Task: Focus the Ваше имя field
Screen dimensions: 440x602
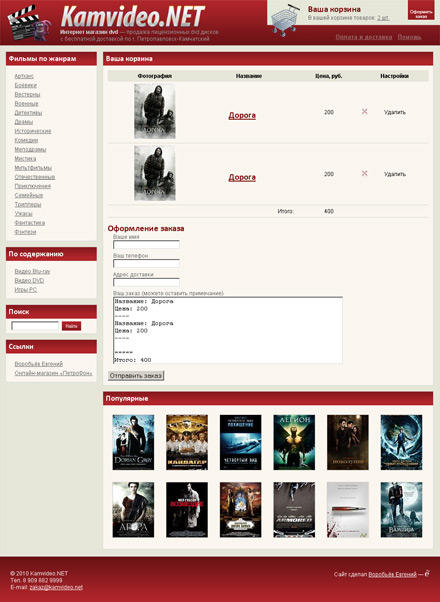Action: pyautogui.click(x=146, y=245)
